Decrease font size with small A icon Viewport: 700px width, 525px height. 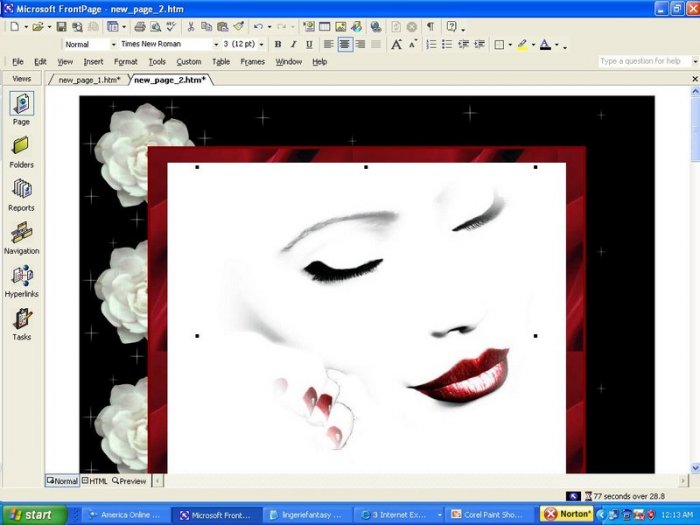(413, 43)
